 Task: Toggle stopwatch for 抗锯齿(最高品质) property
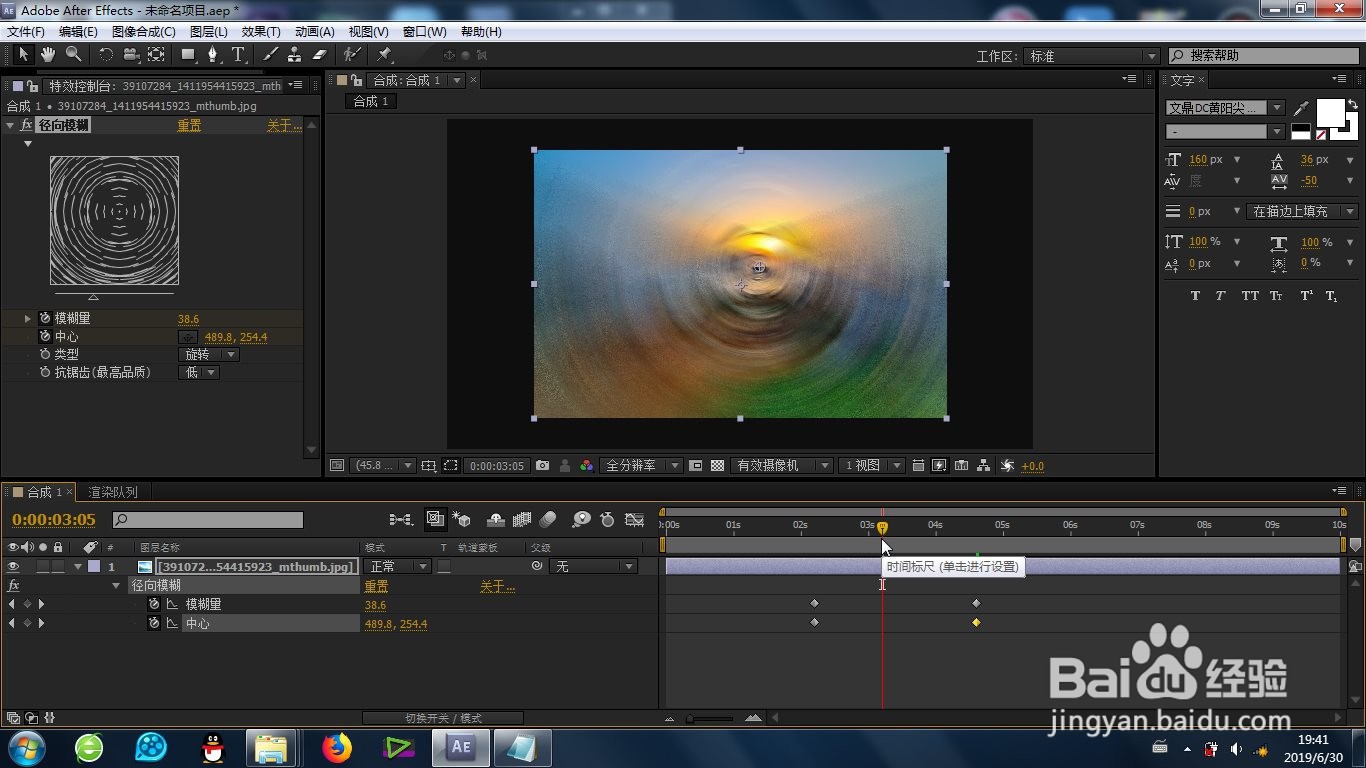point(45,373)
